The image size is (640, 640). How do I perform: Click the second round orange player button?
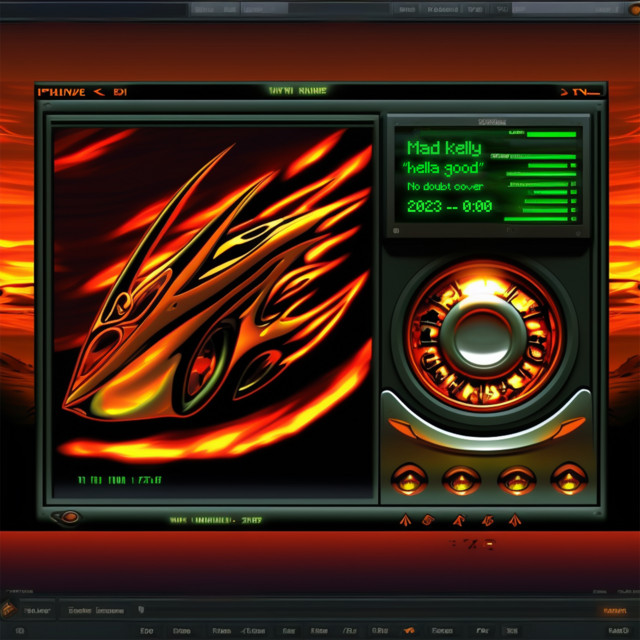pyautogui.click(x=461, y=479)
